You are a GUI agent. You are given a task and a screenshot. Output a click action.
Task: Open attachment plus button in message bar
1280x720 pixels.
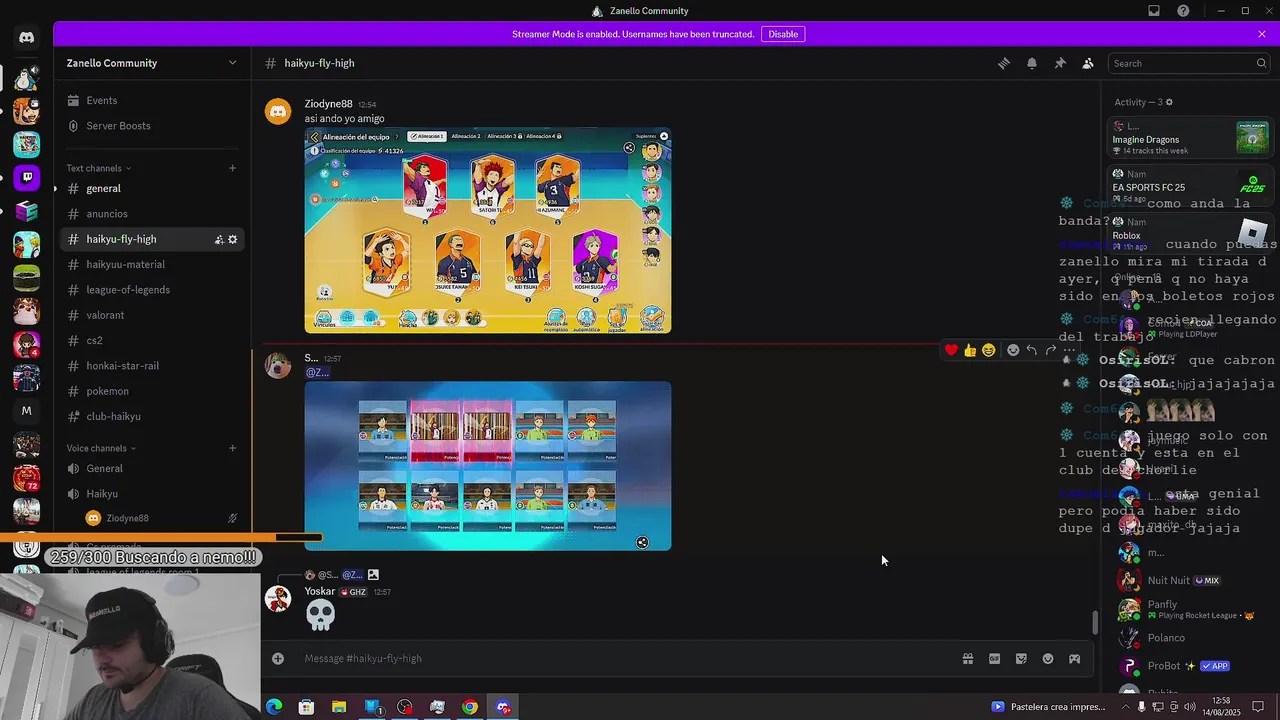coord(278,659)
